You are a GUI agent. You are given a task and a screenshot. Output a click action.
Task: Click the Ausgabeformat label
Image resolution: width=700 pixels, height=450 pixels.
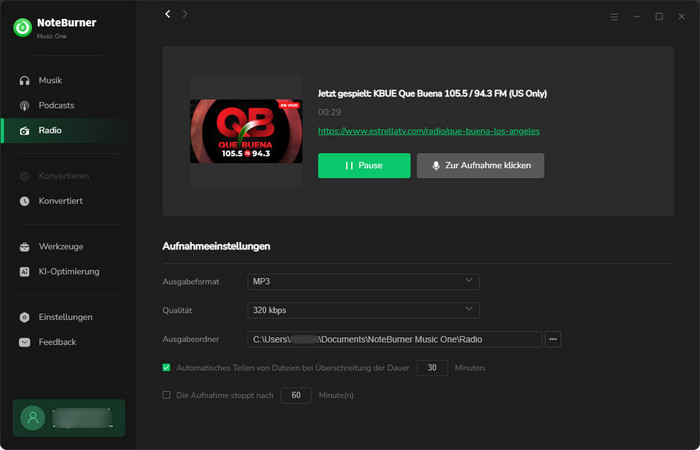click(x=191, y=282)
